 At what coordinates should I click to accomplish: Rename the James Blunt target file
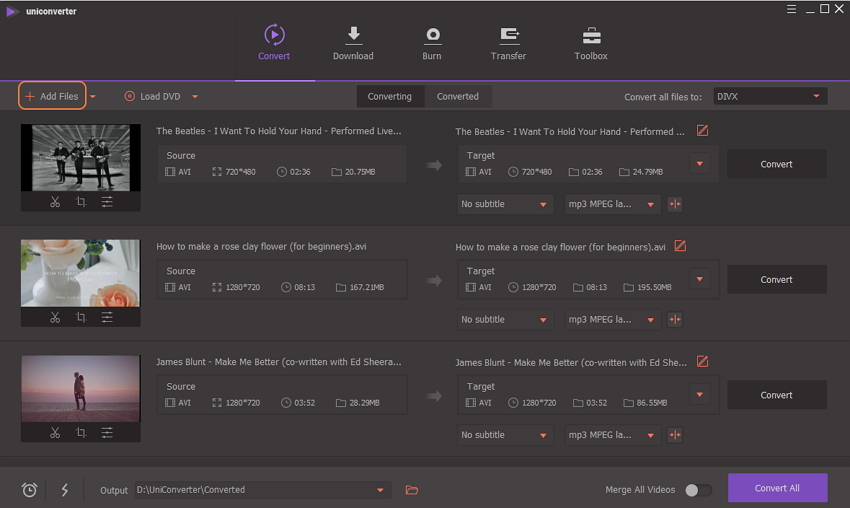coord(702,362)
